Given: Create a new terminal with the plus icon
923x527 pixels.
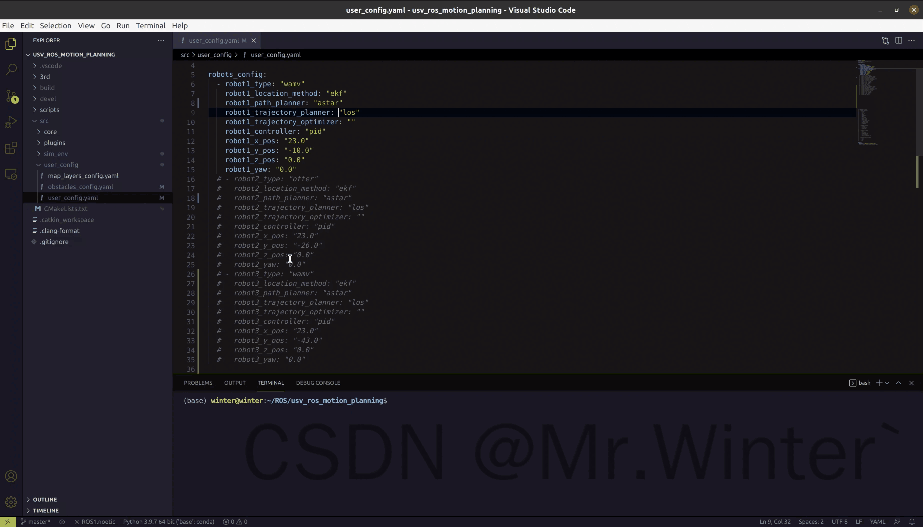Looking at the screenshot, I should (x=879, y=383).
